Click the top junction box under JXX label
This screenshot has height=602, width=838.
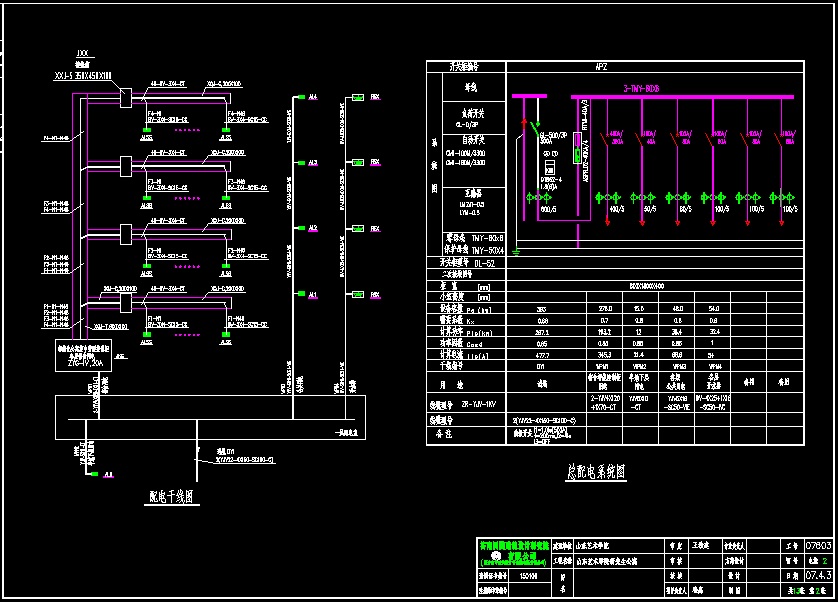pos(124,97)
